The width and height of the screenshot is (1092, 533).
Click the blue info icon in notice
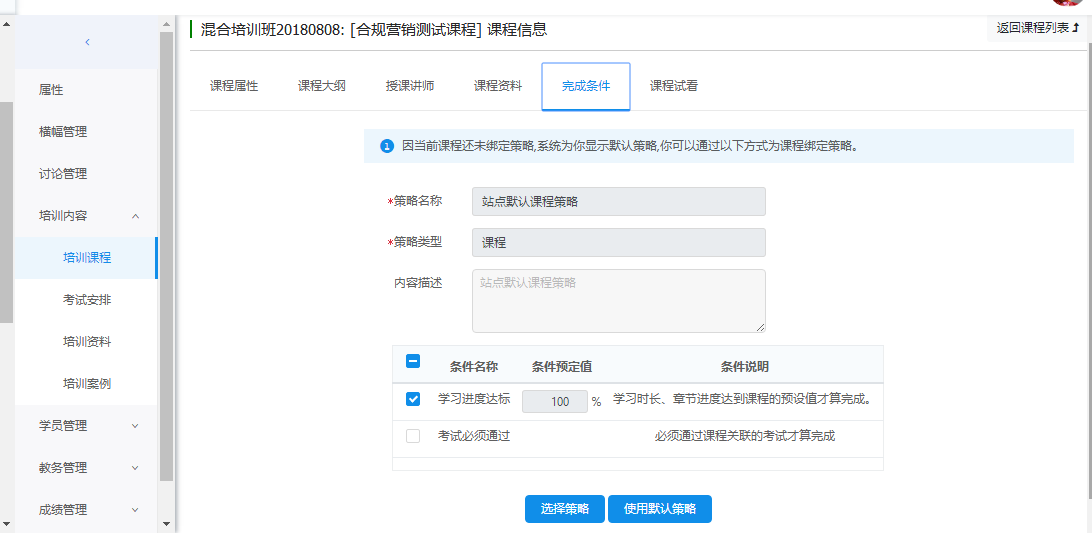387,146
